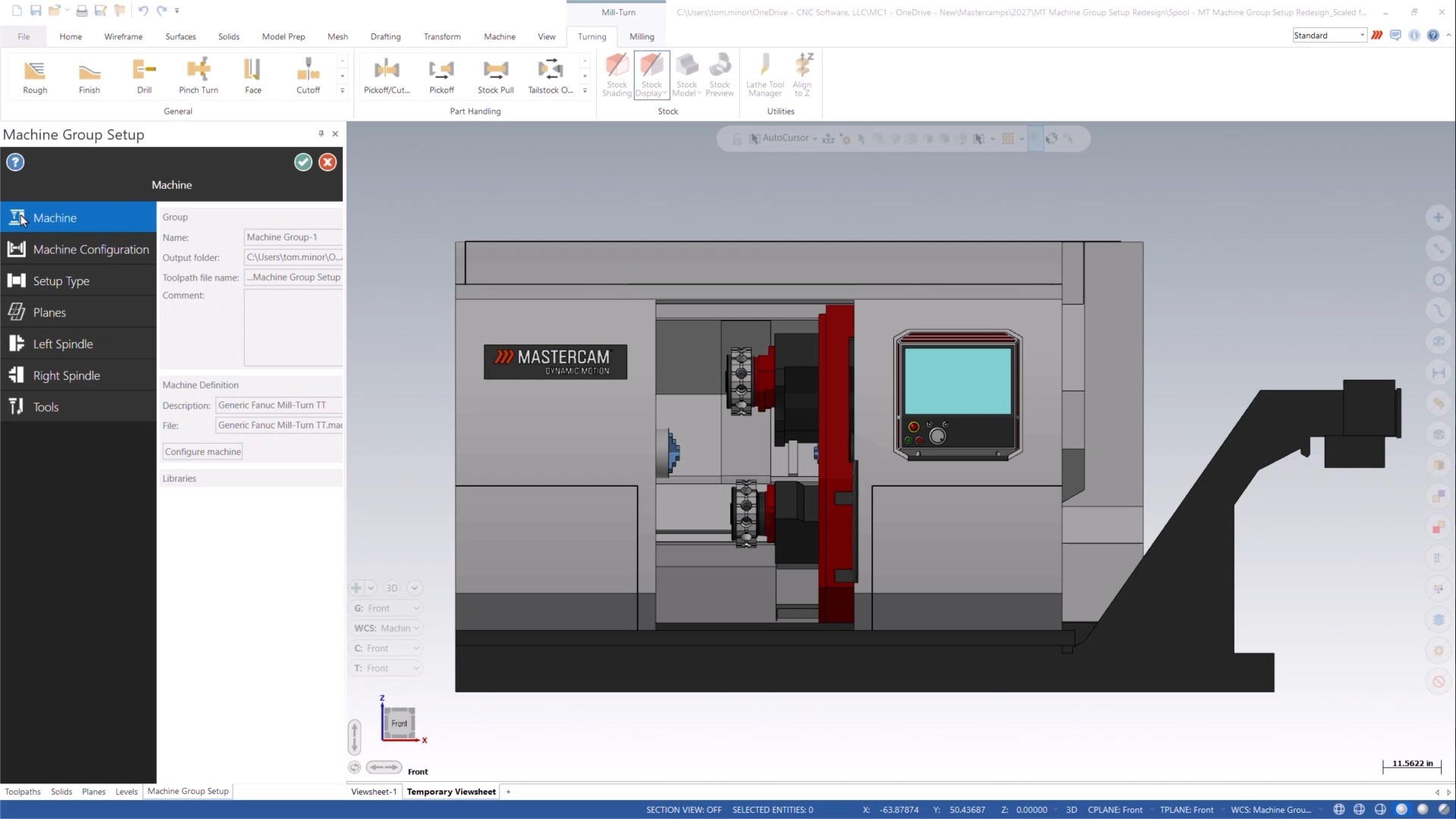Click CPLANE: Front in the status bar
Viewport: 1456px width, 819px height.
[x=1115, y=810]
